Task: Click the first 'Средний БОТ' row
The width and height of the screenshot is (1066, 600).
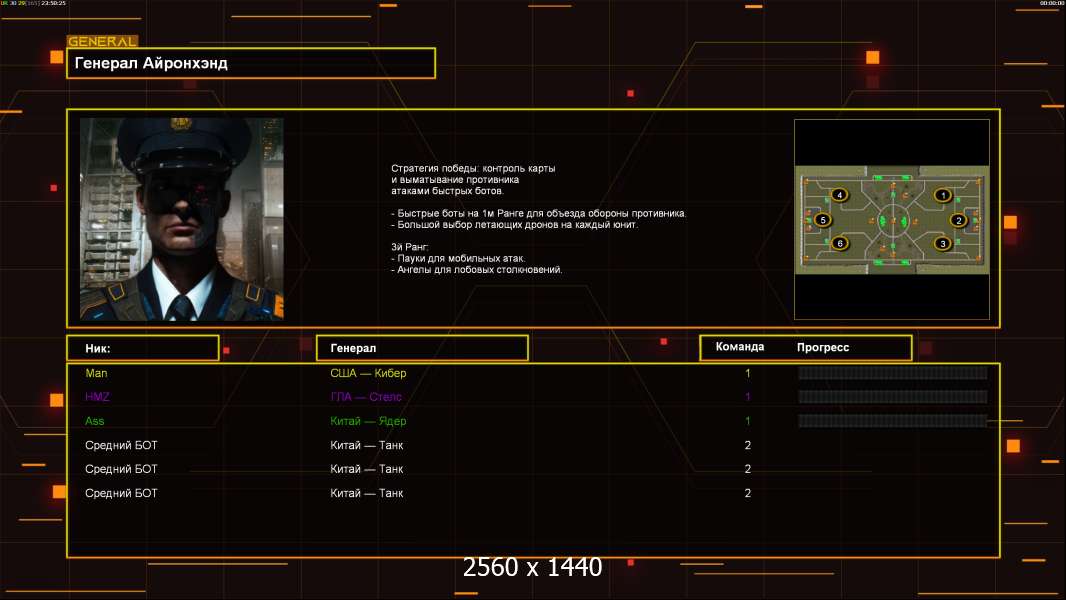Action: coord(121,445)
